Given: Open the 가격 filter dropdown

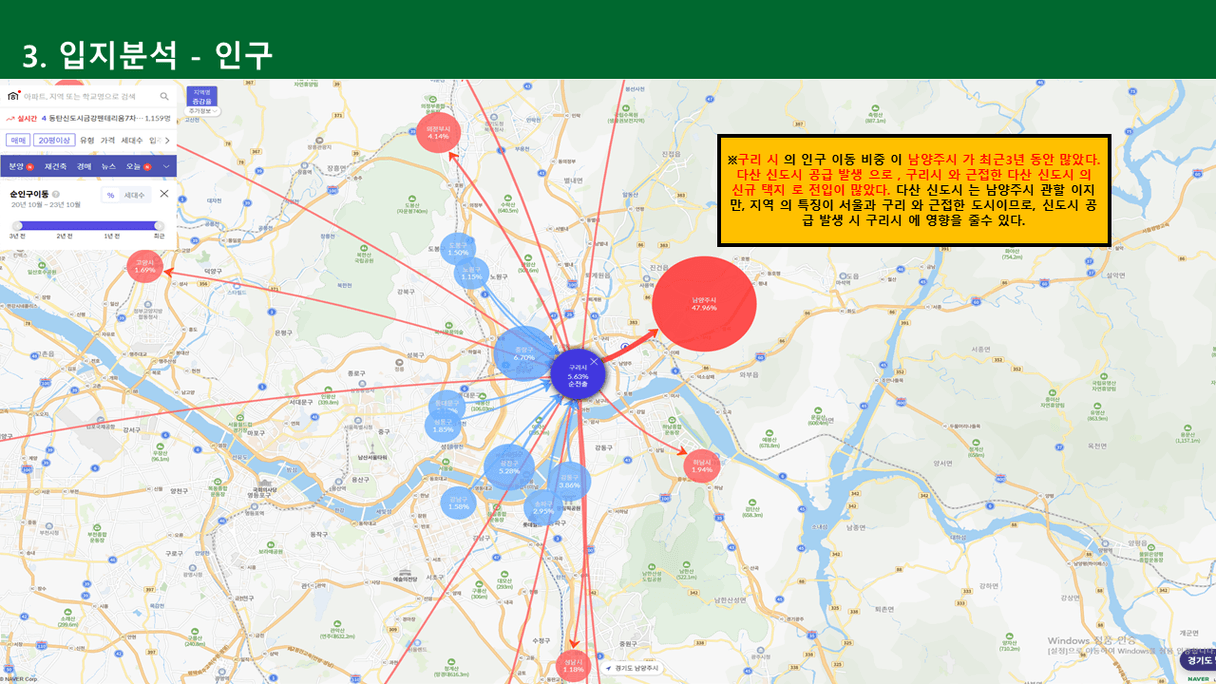Looking at the screenshot, I should pos(107,140).
